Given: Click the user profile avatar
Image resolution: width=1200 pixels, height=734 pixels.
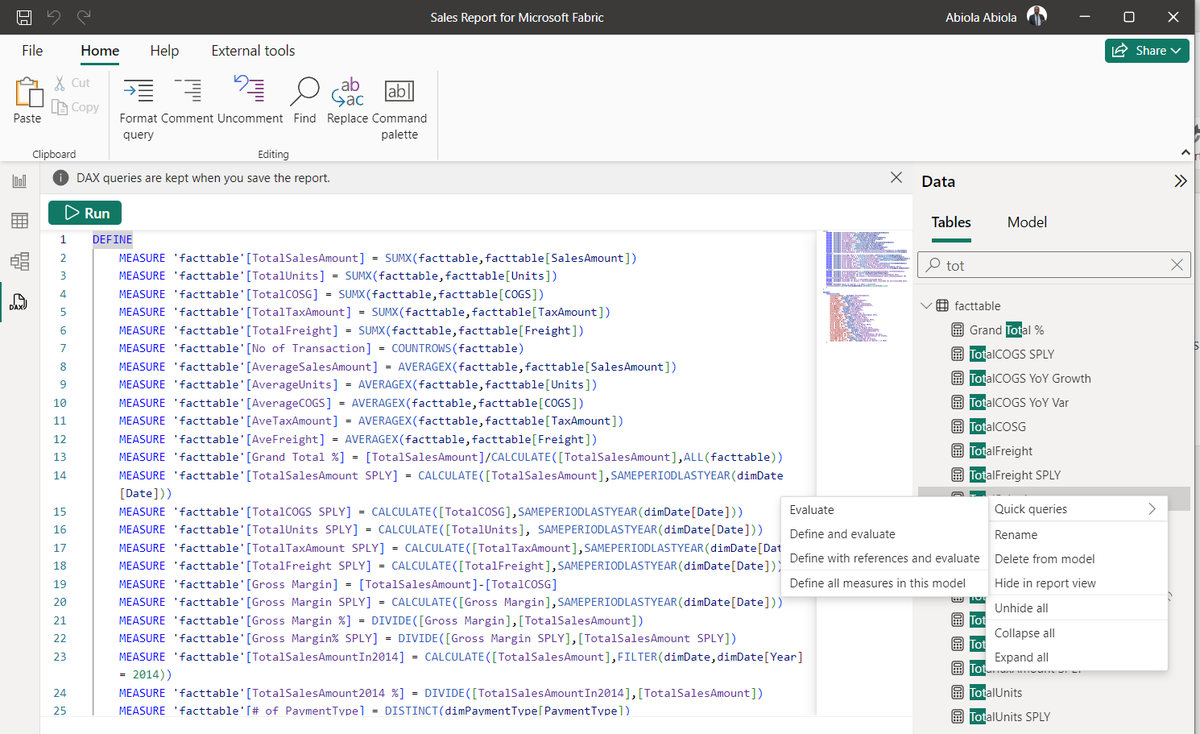Looking at the screenshot, I should click(x=1037, y=17).
